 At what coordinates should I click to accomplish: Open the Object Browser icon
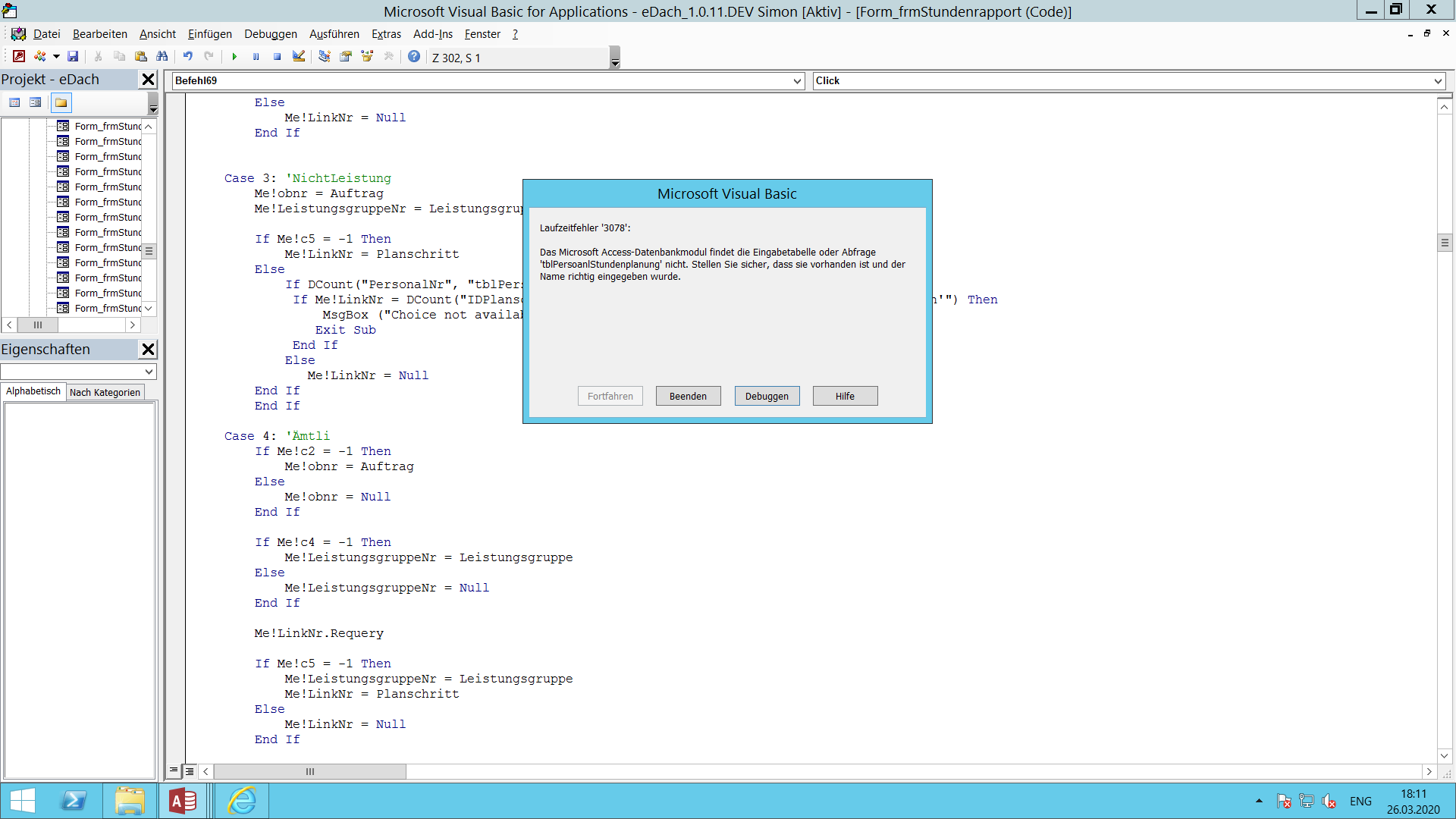point(367,57)
